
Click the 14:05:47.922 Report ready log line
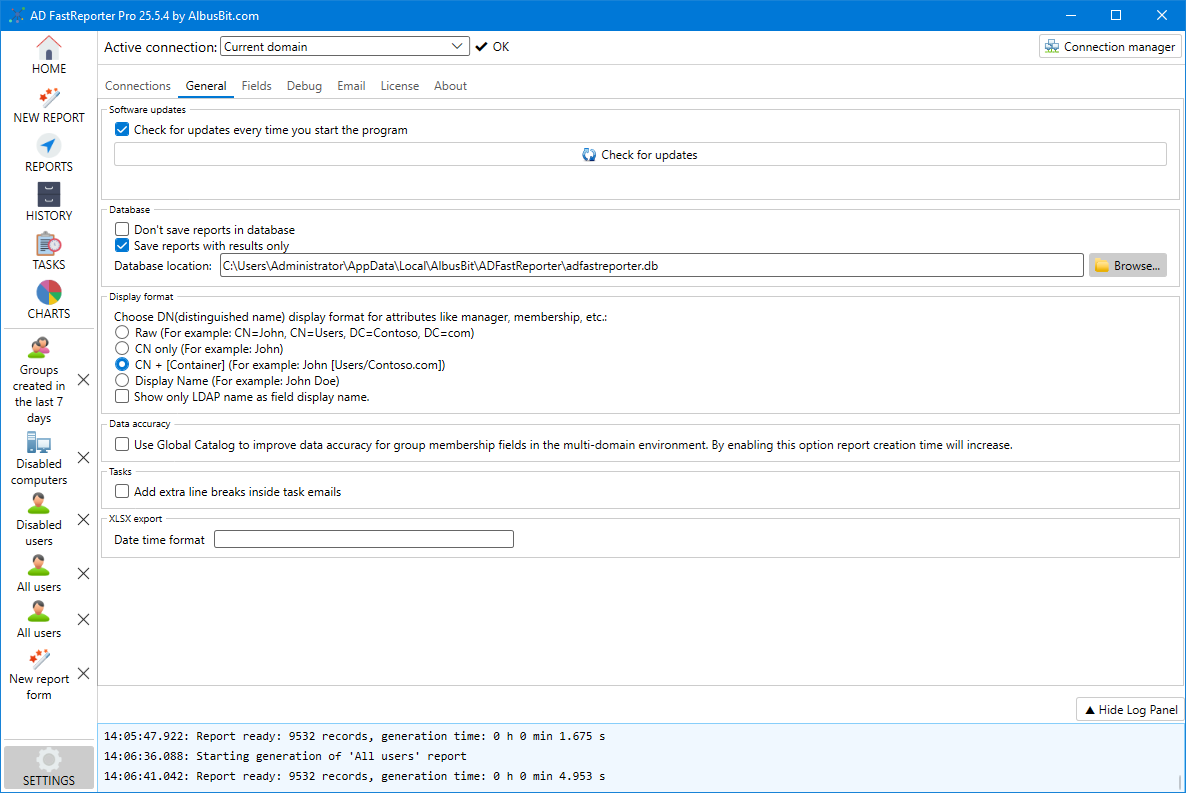pyautogui.click(x=354, y=735)
